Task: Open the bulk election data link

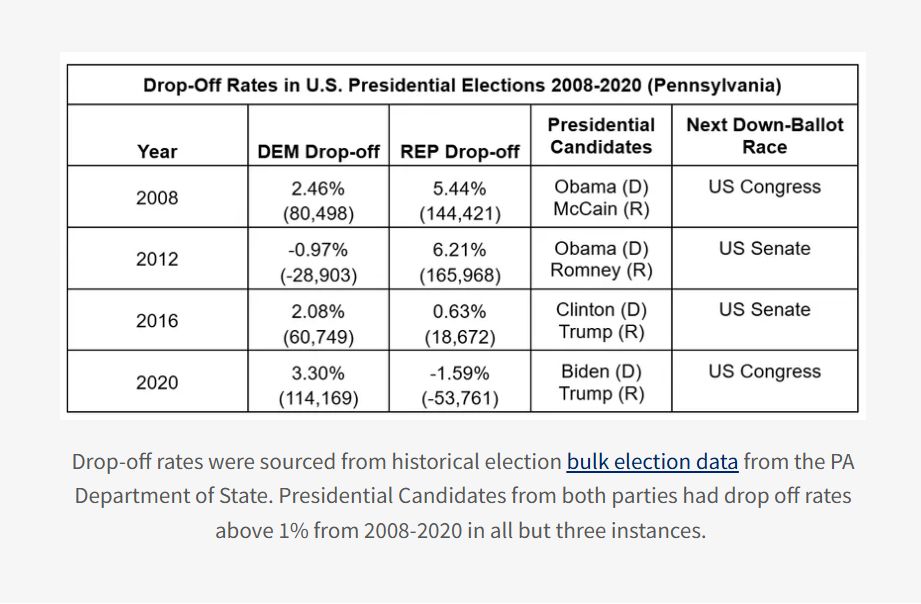Action: click(652, 462)
